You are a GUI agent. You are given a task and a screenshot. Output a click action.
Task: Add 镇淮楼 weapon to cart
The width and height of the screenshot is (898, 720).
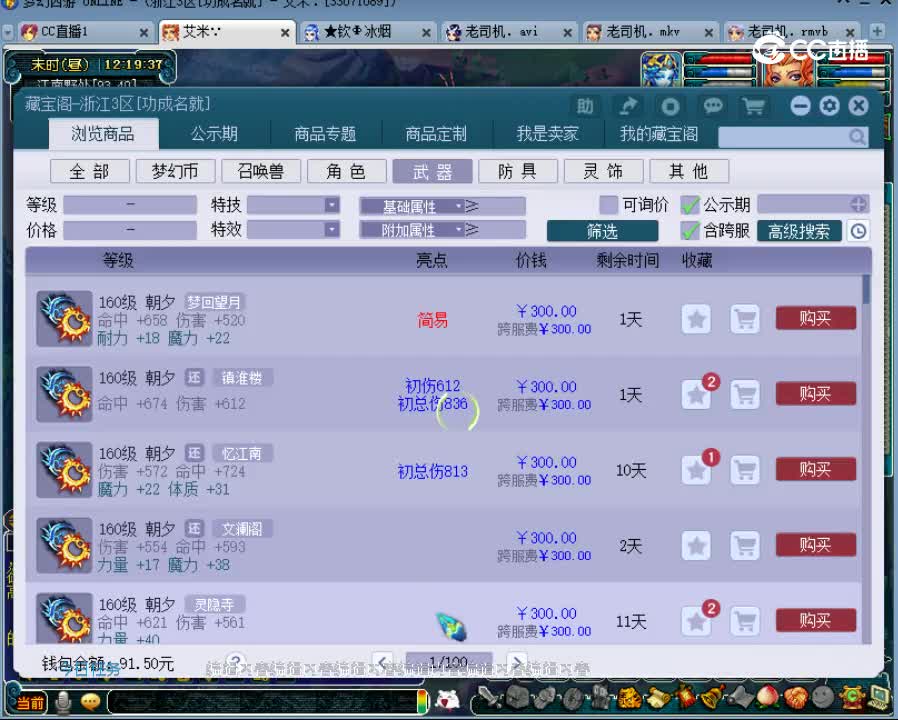(745, 394)
